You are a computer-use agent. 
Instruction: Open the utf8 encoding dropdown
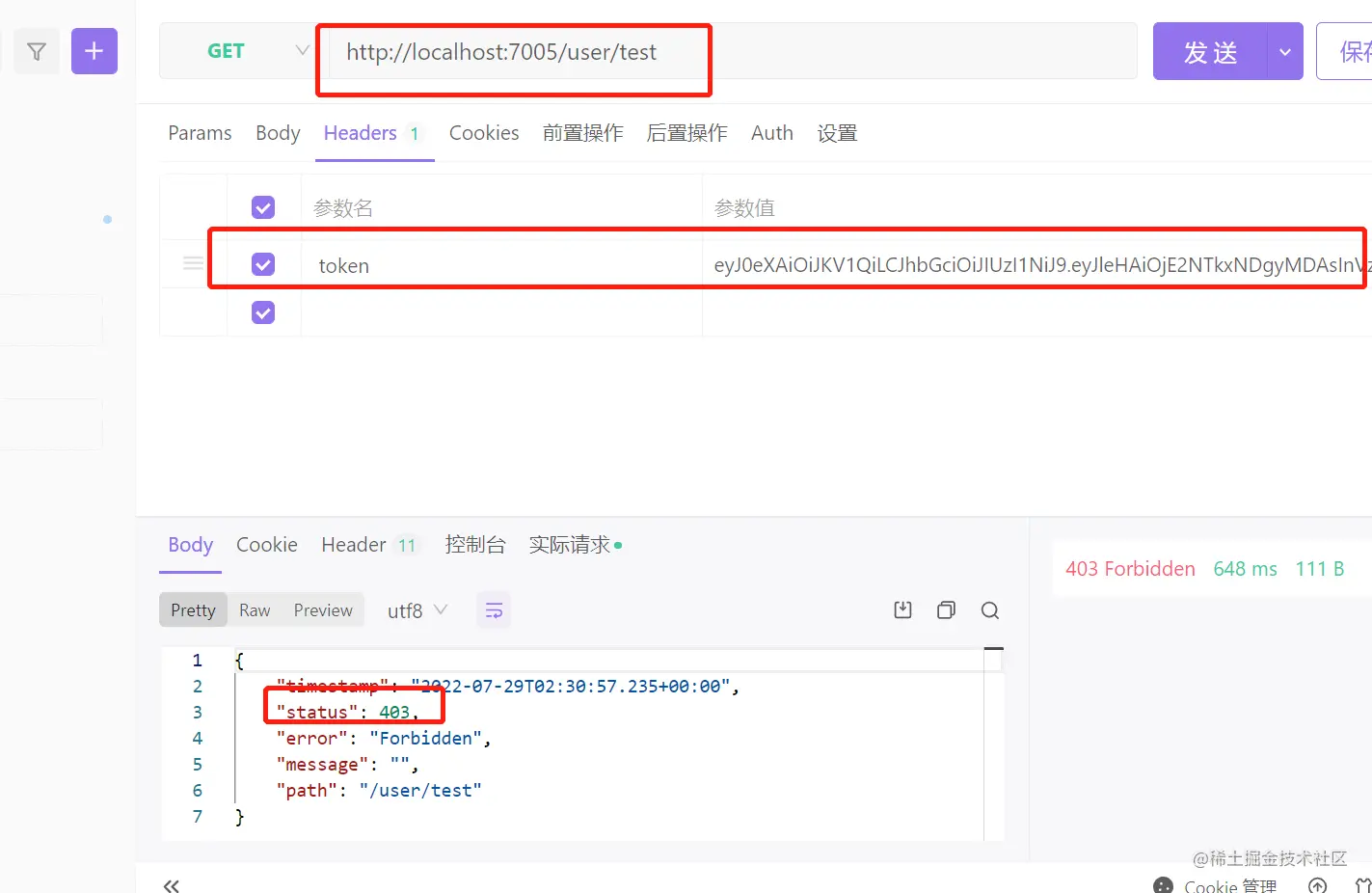pos(417,610)
